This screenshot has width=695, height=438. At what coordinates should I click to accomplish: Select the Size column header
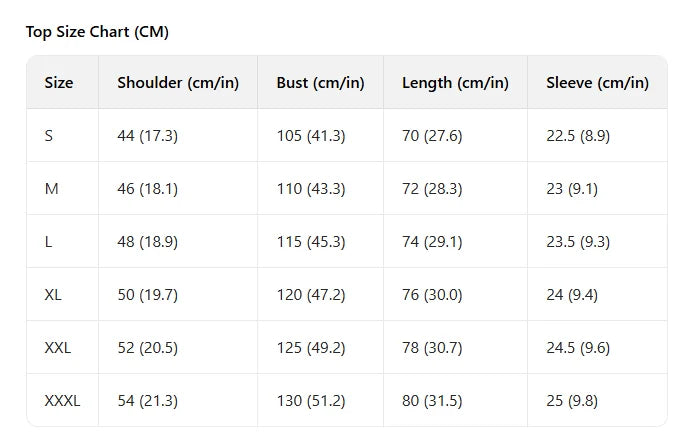[x=59, y=83]
